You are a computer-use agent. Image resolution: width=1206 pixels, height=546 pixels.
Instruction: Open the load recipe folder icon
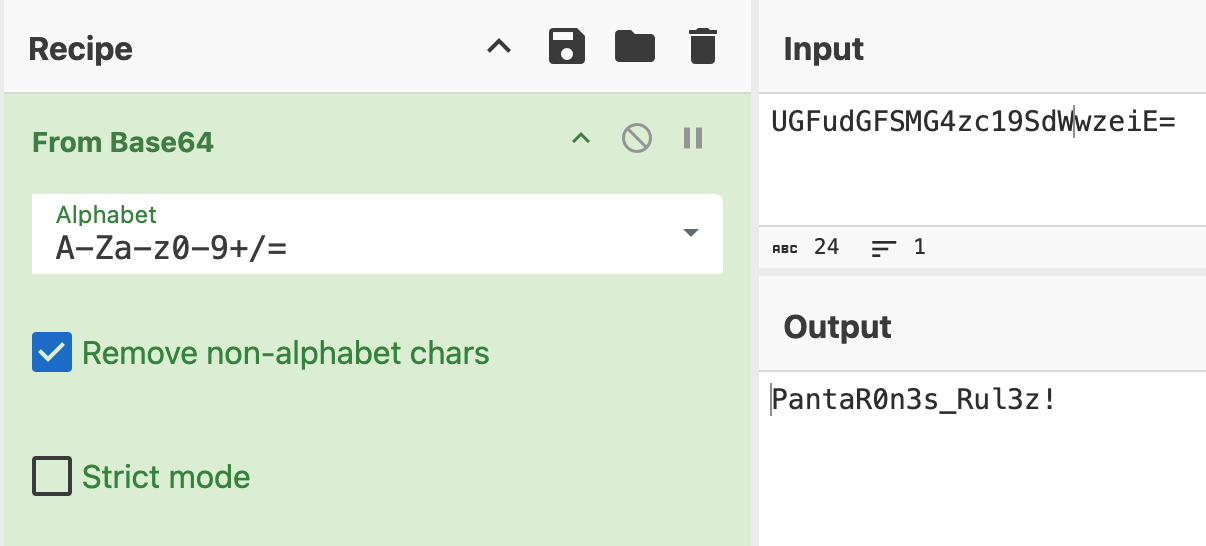(x=635, y=47)
